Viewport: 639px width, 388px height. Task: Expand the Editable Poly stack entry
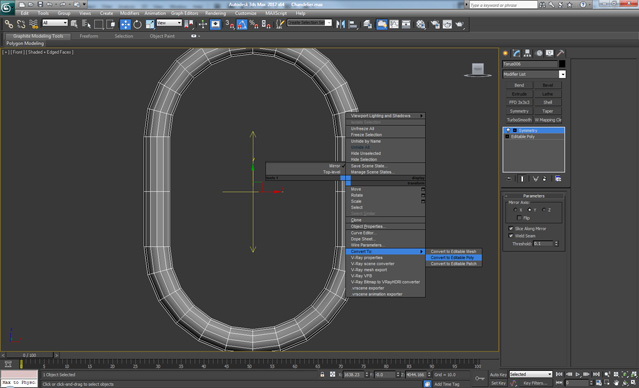pos(507,137)
